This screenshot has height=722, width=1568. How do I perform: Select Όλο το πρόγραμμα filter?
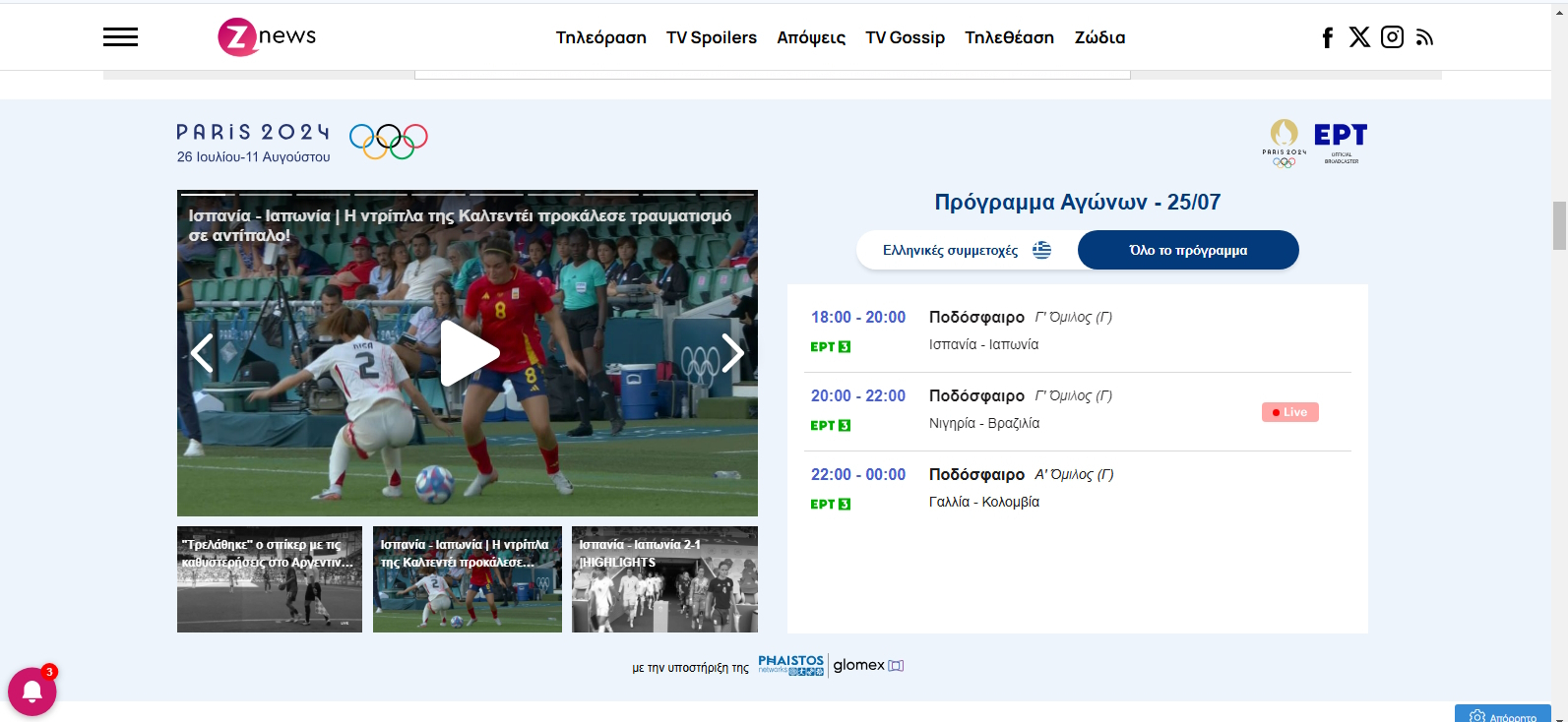[x=1188, y=250]
